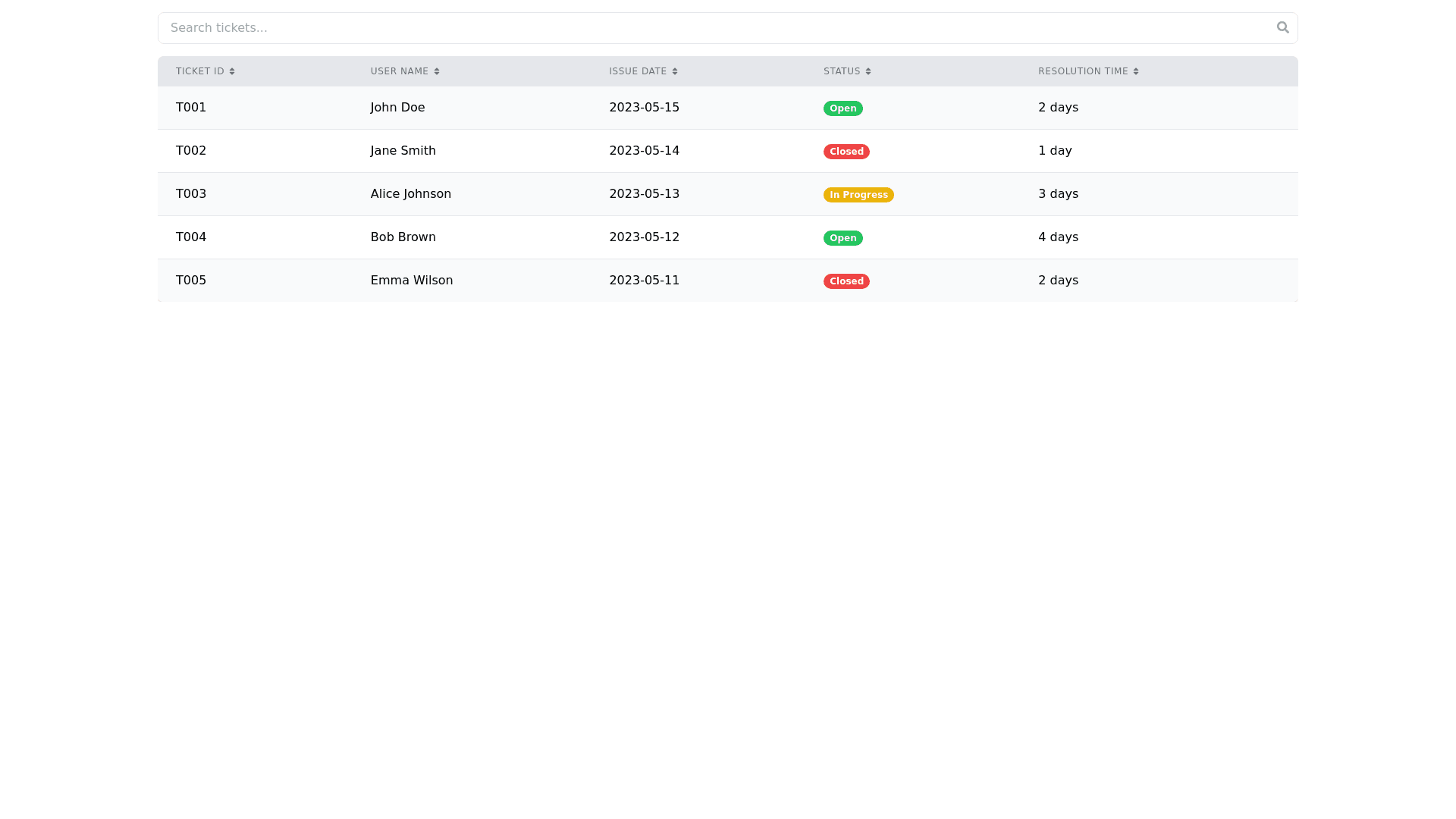Click the Open badge in Bob Brown row
The width and height of the screenshot is (1456, 819).
coord(843,238)
